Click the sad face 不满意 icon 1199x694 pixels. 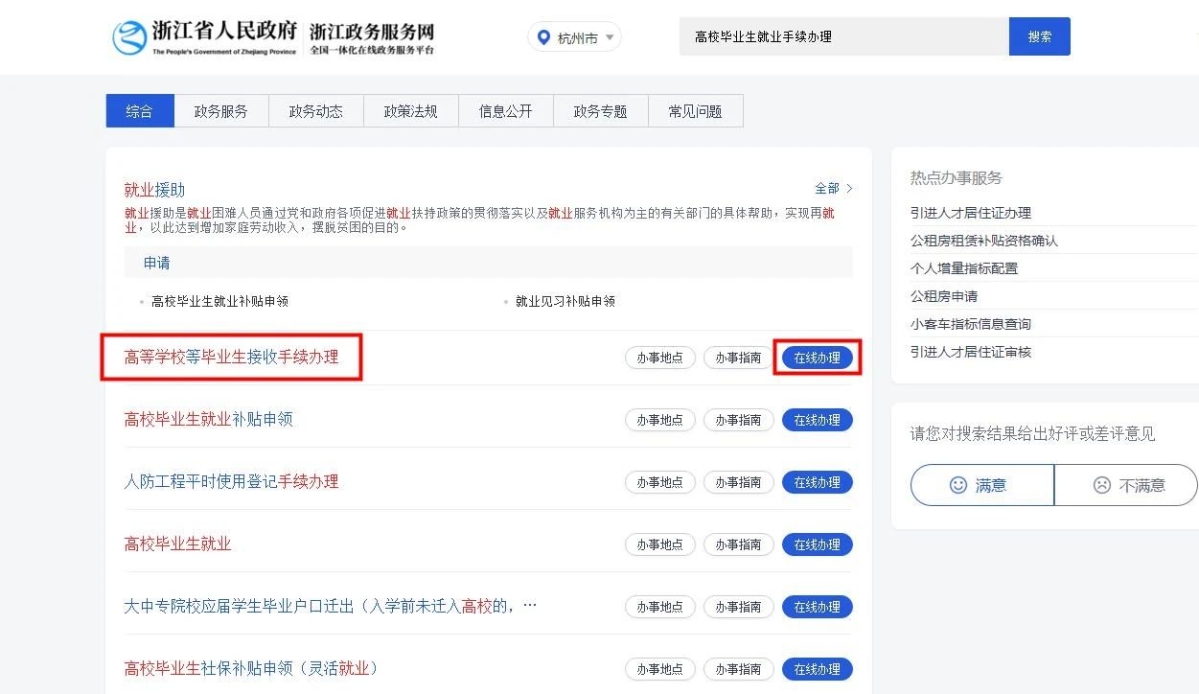pyautogui.click(x=1101, y=485)
